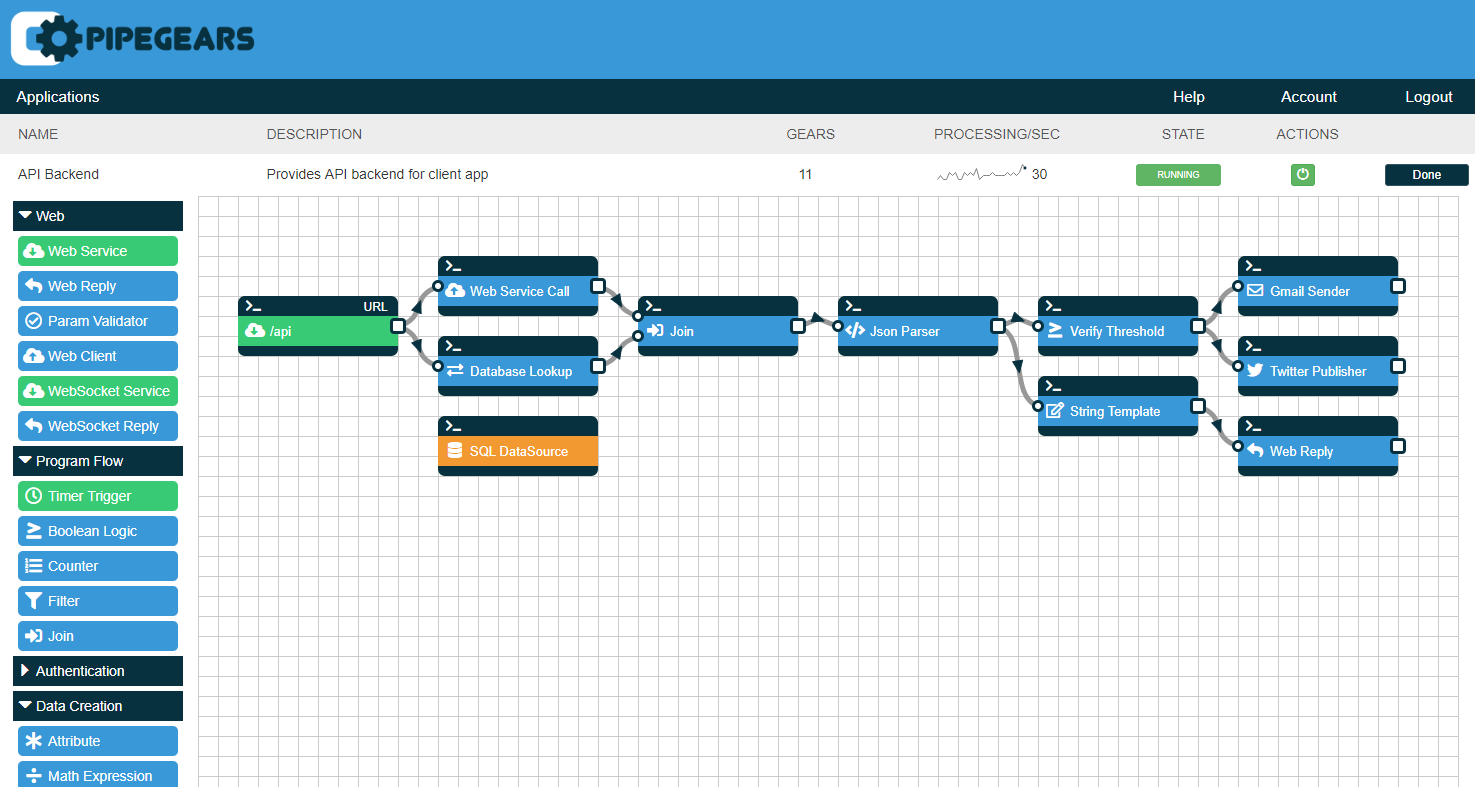Select the Filter palette item

98,601
